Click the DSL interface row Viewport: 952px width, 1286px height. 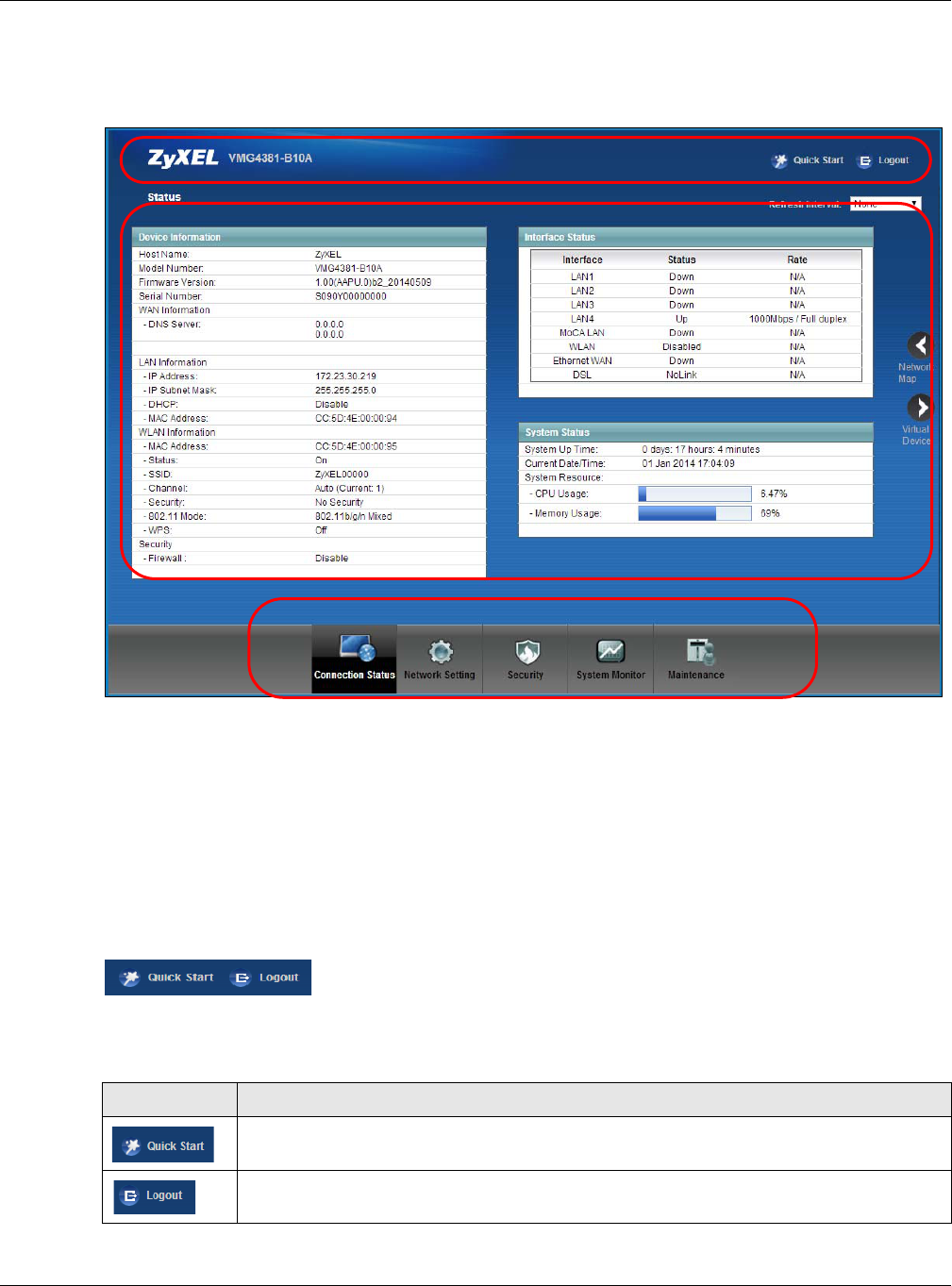click(x=696, y=375)
